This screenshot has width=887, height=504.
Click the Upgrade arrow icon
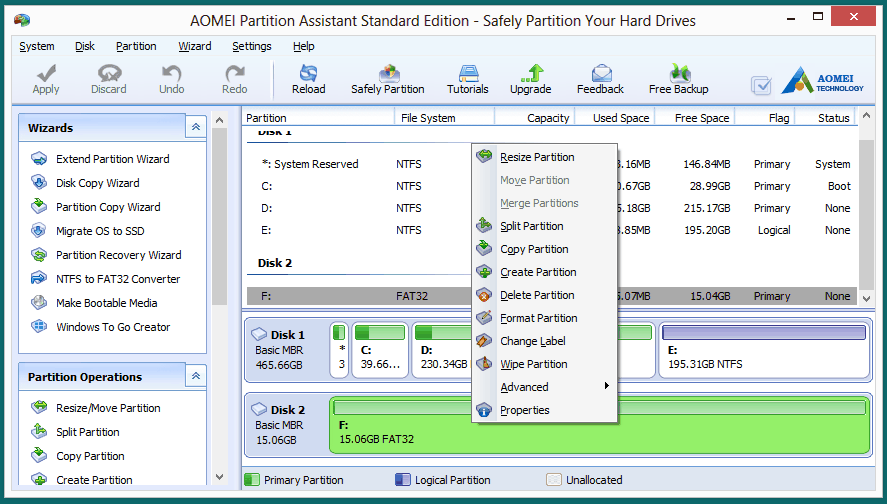[x=531, y=74]
